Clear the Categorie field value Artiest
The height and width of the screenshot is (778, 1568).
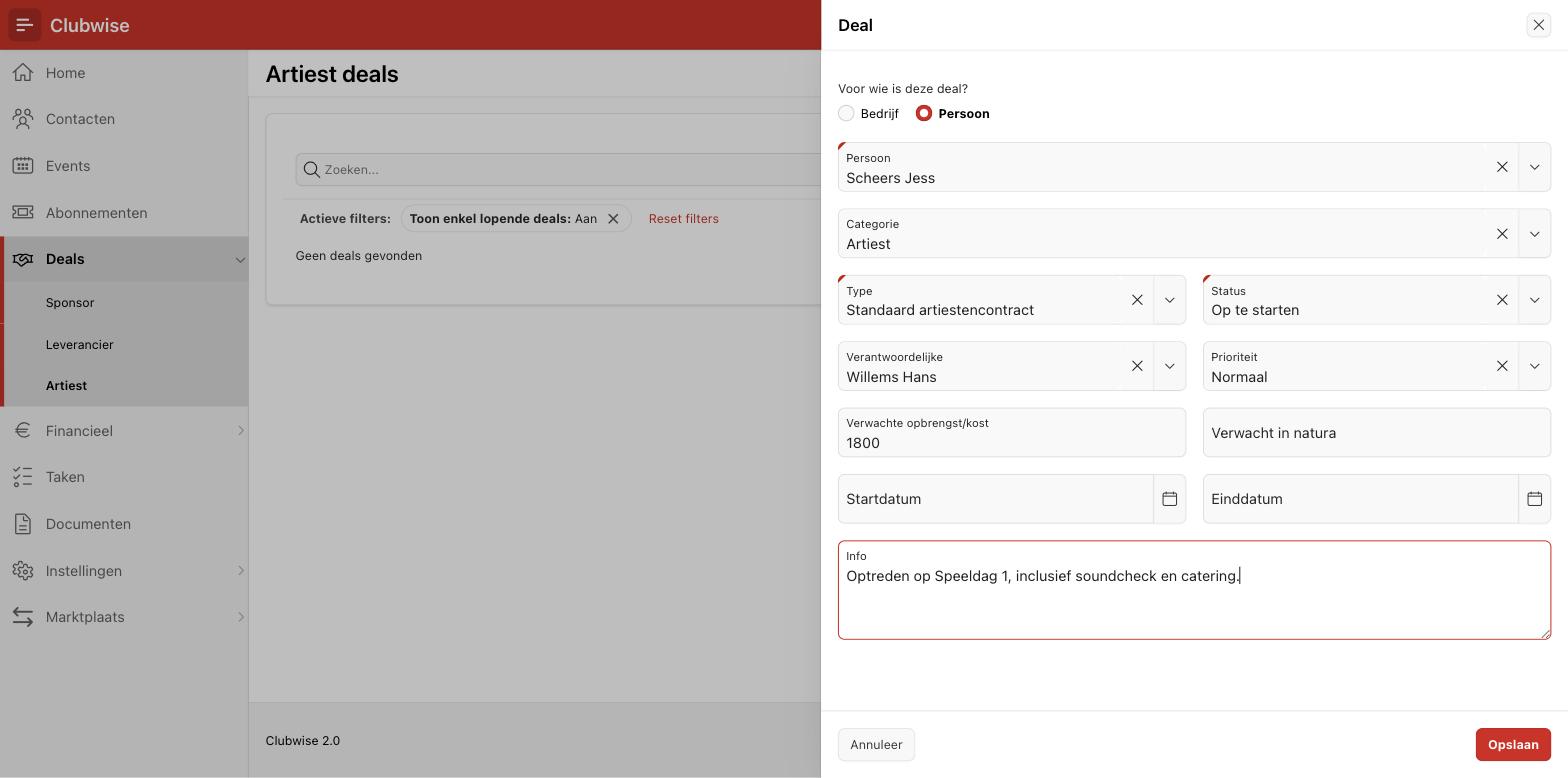click(1502, 234)
